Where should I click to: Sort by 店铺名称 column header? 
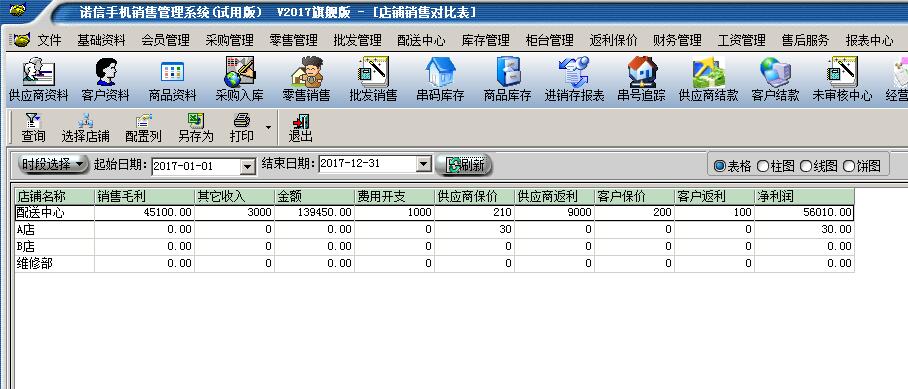coord(54,196)
